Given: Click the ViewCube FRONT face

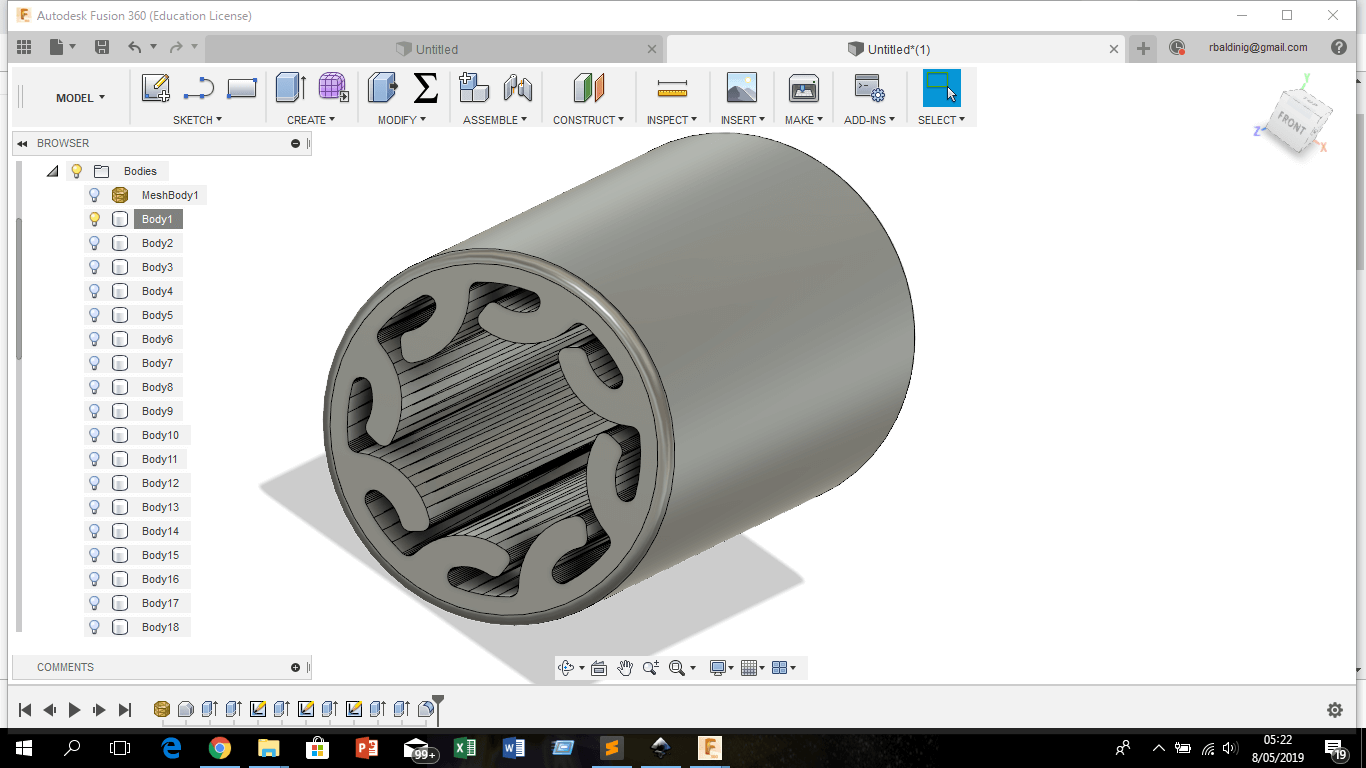Looking at the screenshot, I should (x=1291, y=122).
